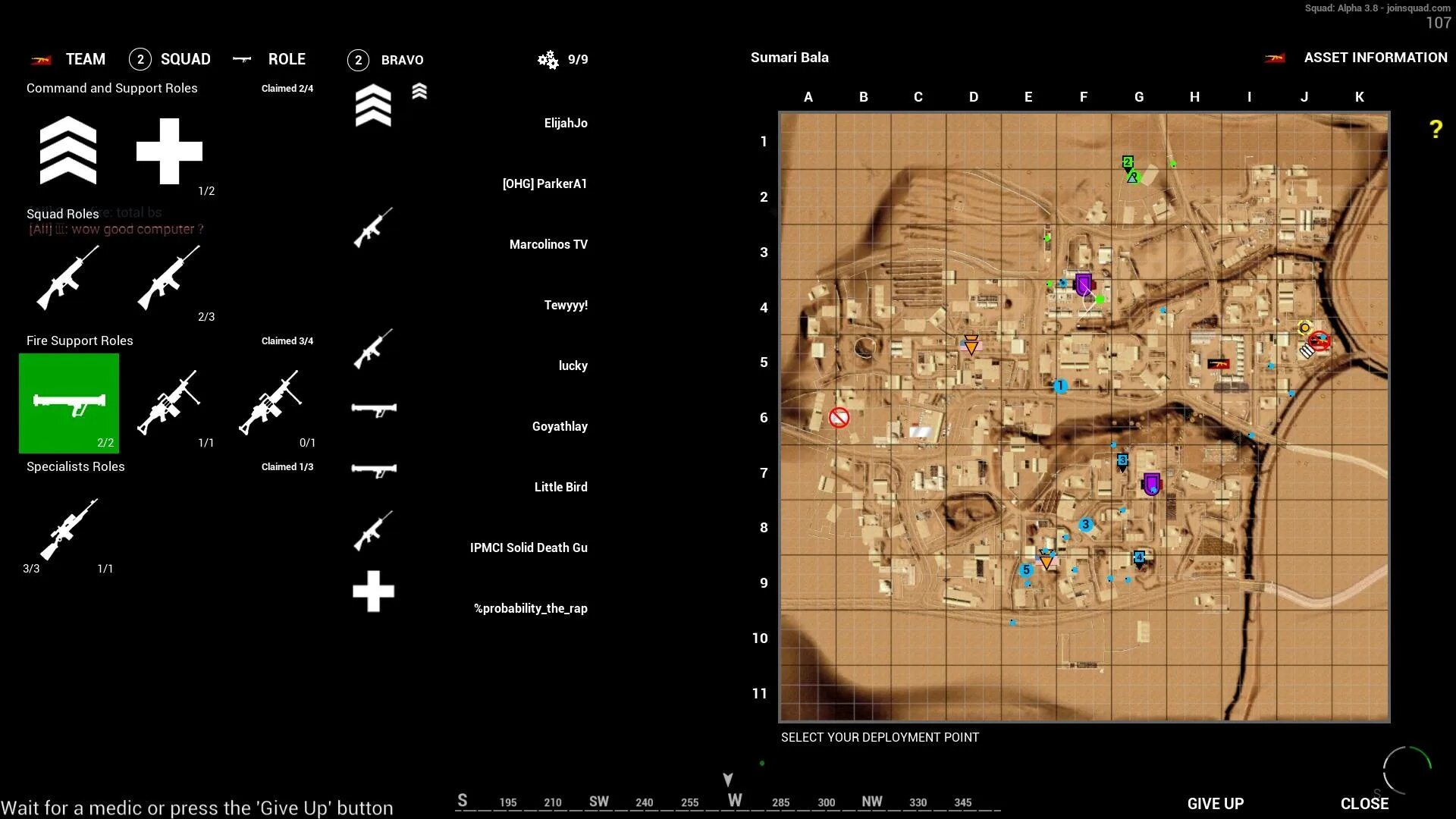Viewport: 1456px width, 819px height.
Task: Click the NW heading on compass bar
Action: pos(872,801)
